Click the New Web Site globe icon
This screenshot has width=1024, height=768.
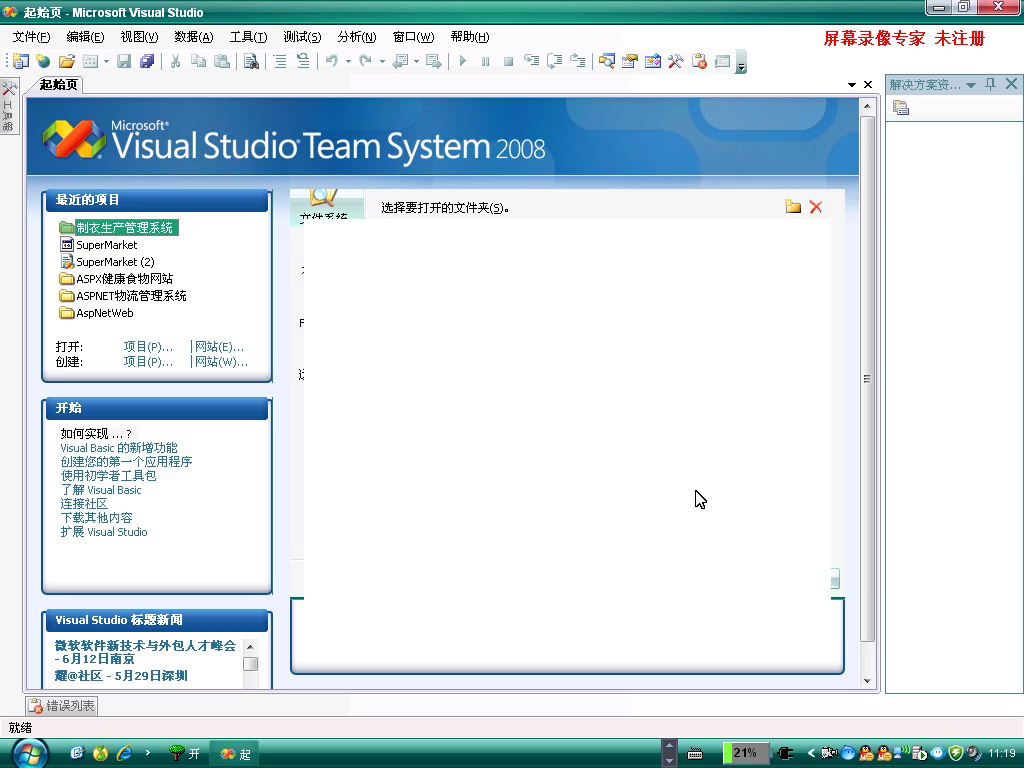[43, 61]
